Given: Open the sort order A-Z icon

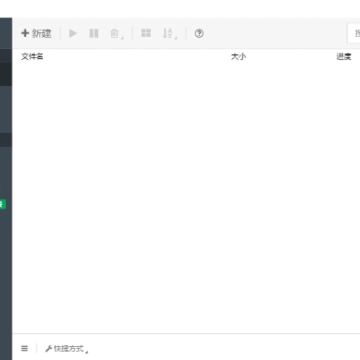Looking at the screenshot, I should [x=170, y=34].
